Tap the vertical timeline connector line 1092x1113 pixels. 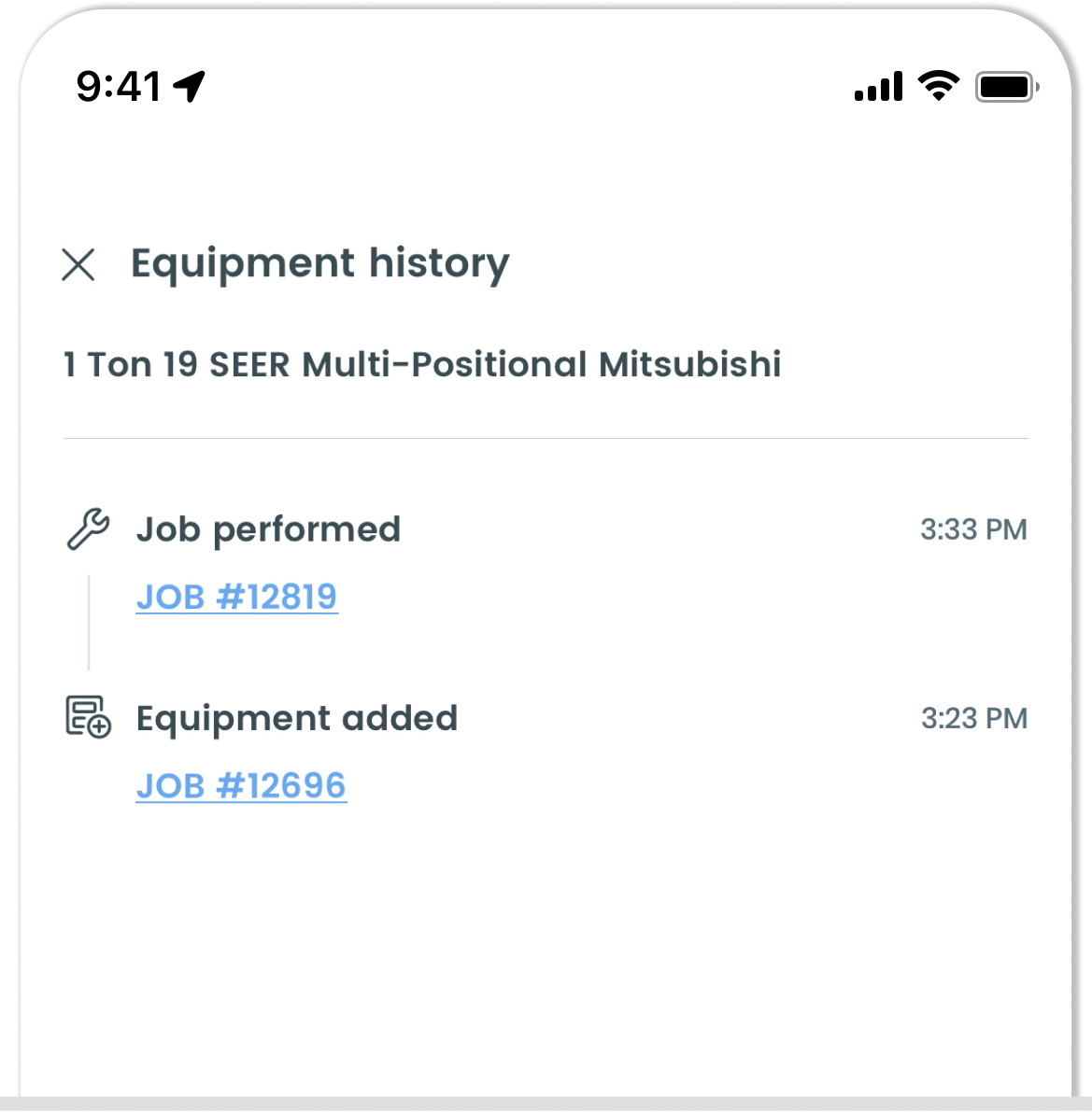[x=89, y=623]
